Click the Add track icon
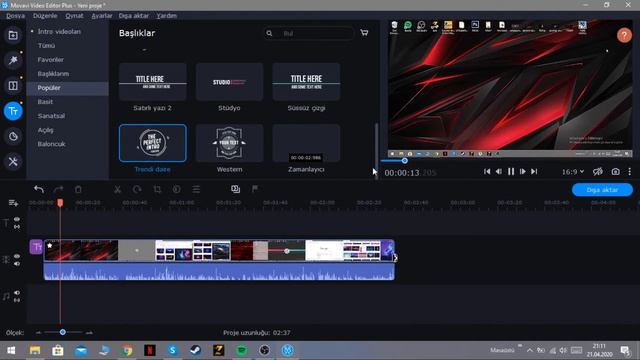Viewport: 640px width, 360px height. point(13,203)
